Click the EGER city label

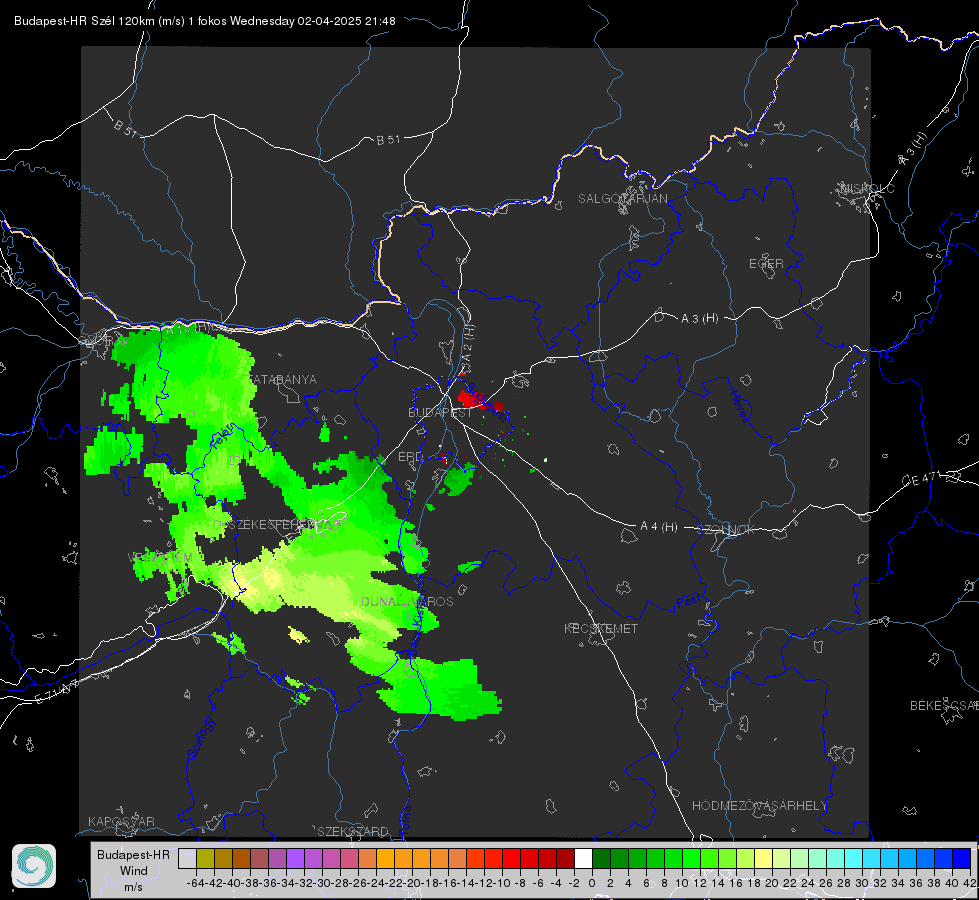point(766,264)
